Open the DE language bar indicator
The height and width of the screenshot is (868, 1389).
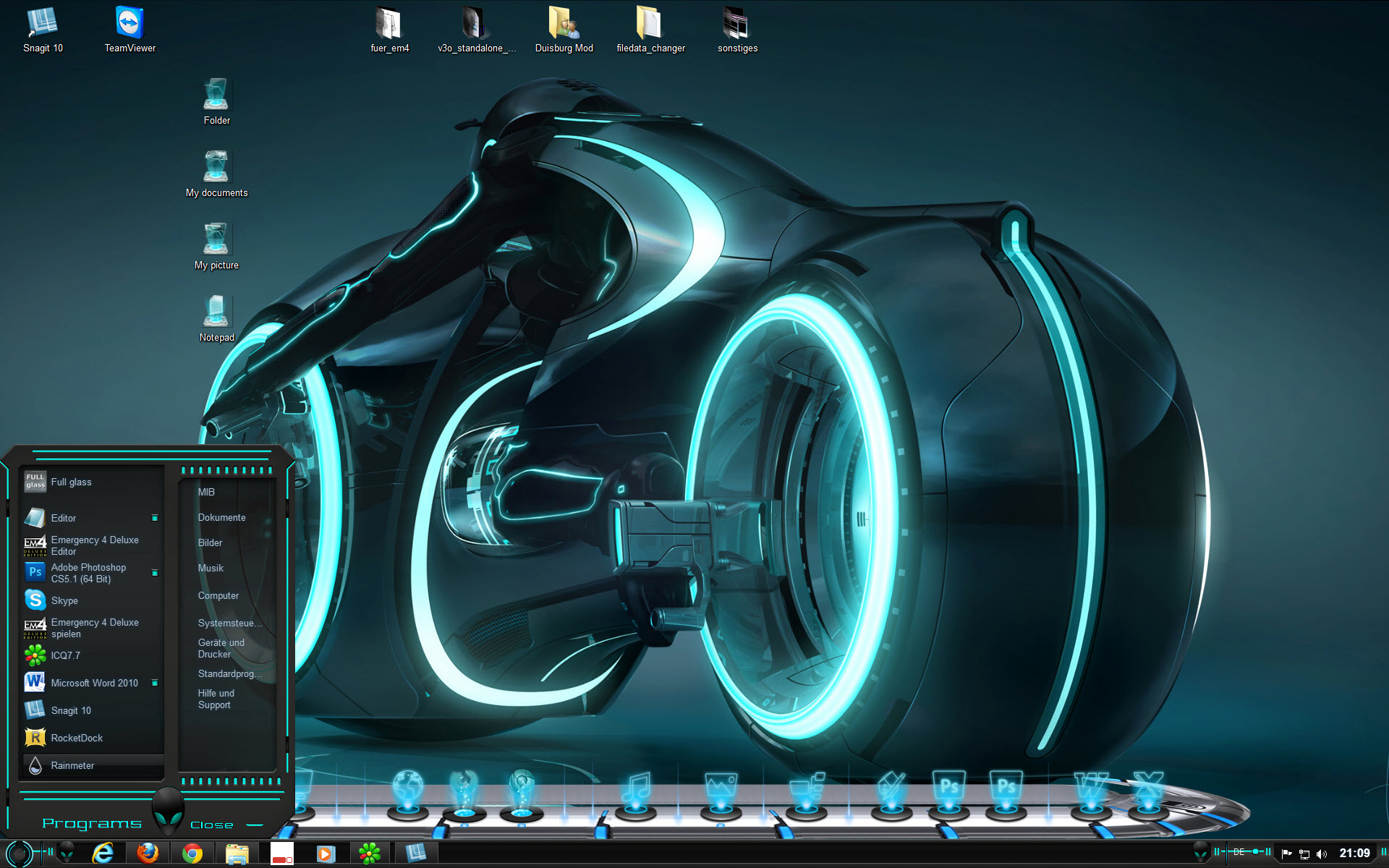(x=1239, y=852)
